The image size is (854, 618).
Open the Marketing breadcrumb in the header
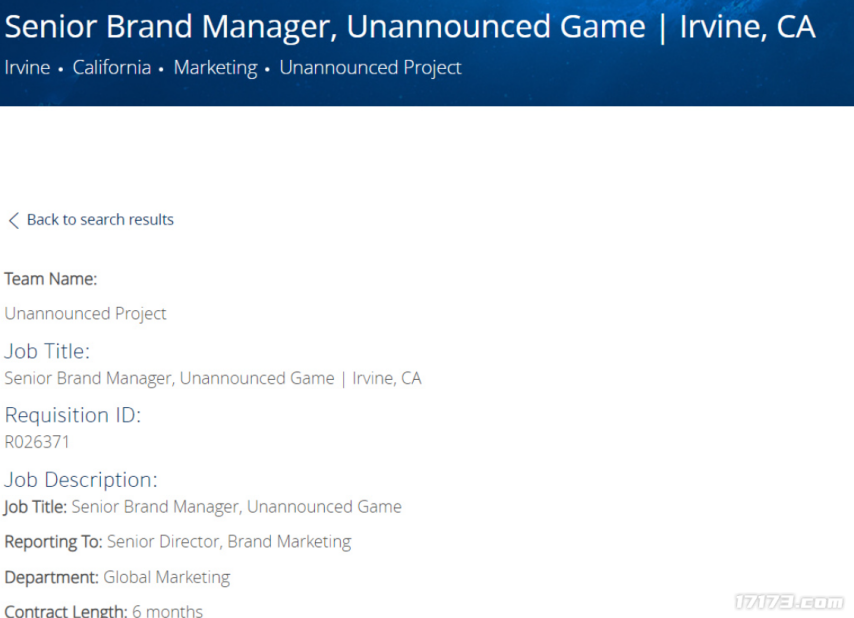[215, 68]
